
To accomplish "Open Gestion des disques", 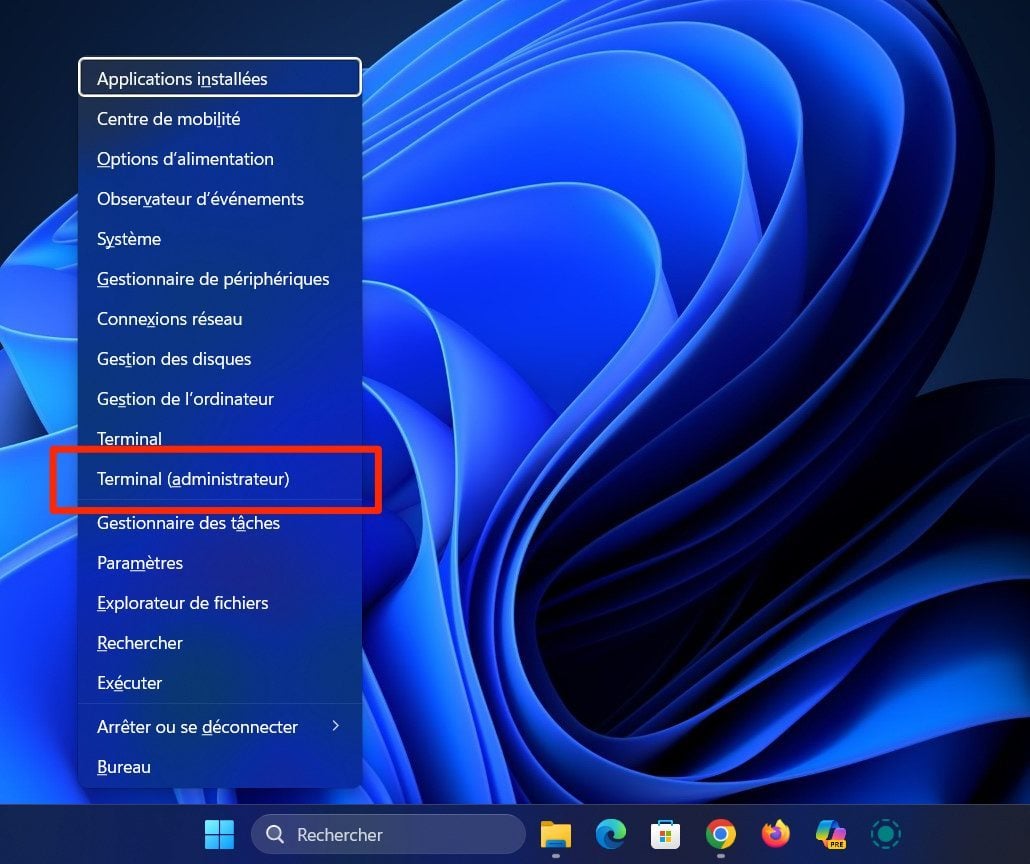I will click(219, 359).
